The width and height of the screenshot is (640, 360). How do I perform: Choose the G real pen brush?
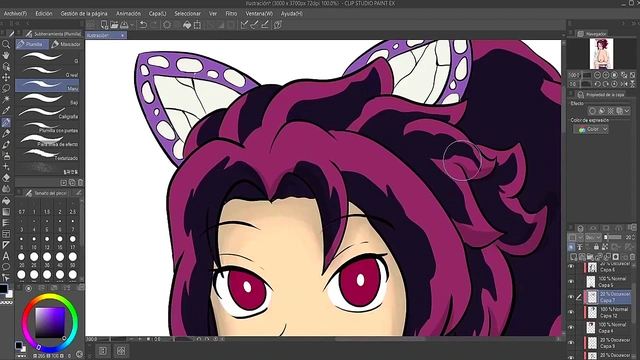click(47, 73)
